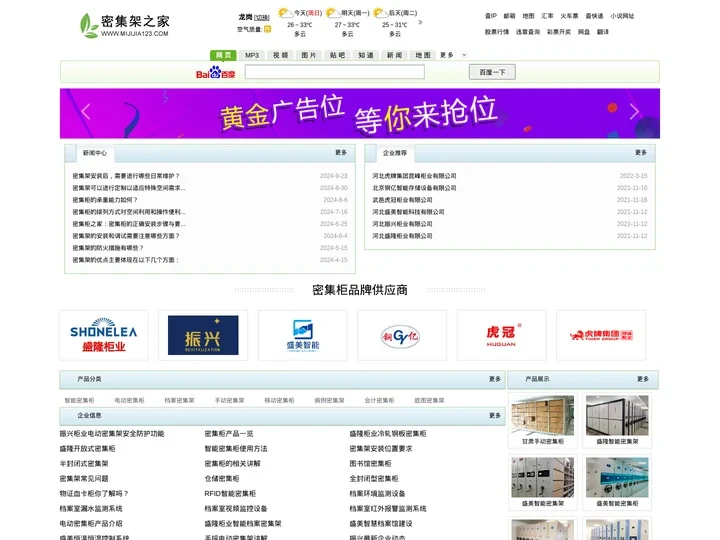Click 更多 in 产品展示 header
This screenshot has width=720, height=540.
(x=643, y=379)
